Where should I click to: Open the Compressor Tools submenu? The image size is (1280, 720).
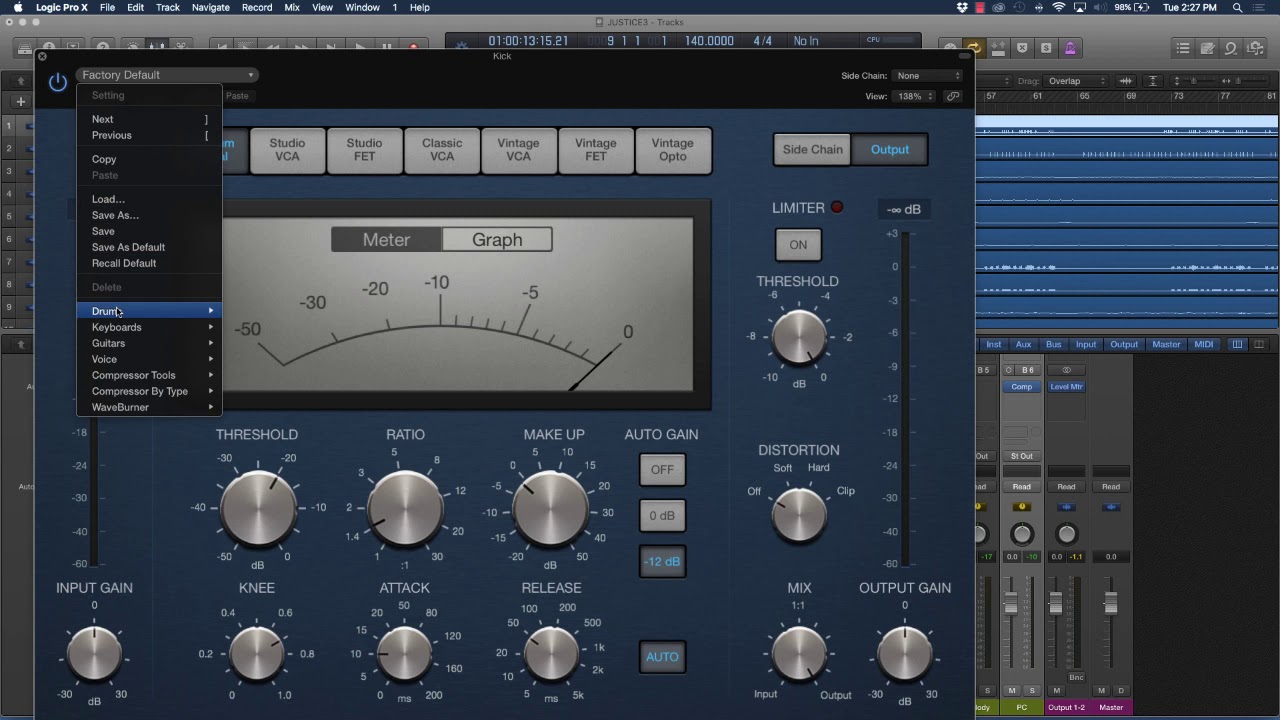coord(149,375)
